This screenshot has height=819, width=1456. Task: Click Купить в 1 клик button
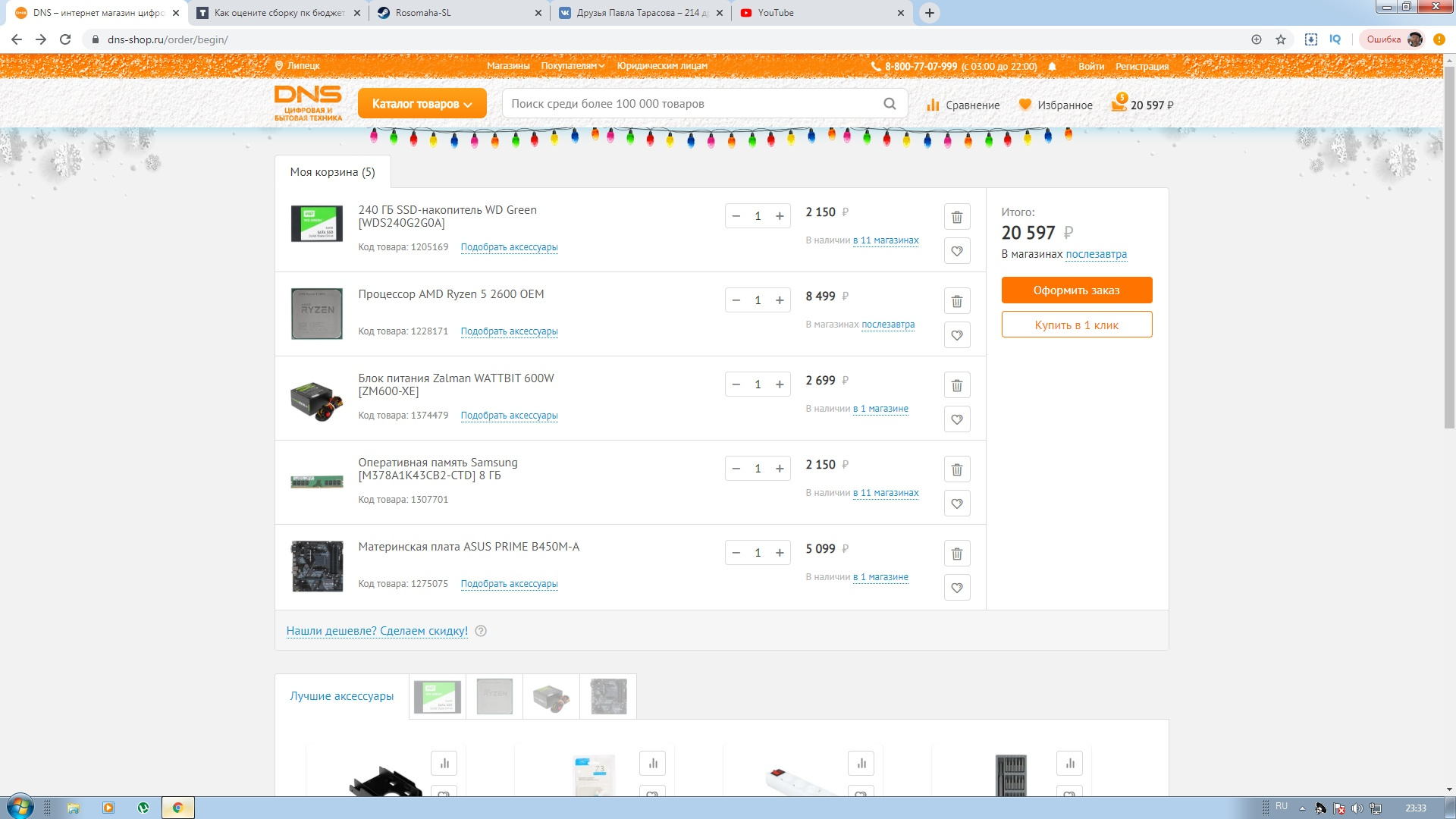[x=1077, y=325]
